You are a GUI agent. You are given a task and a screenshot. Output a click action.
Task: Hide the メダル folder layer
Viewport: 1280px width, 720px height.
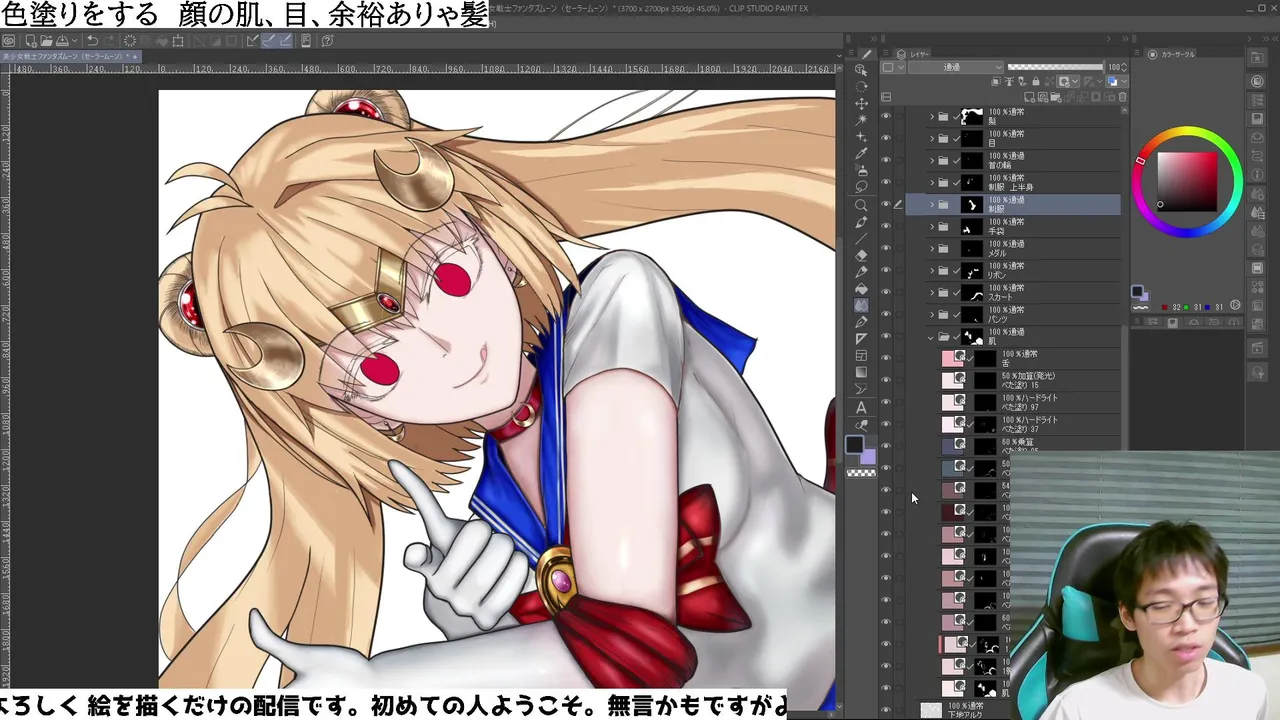pos(885,249)
